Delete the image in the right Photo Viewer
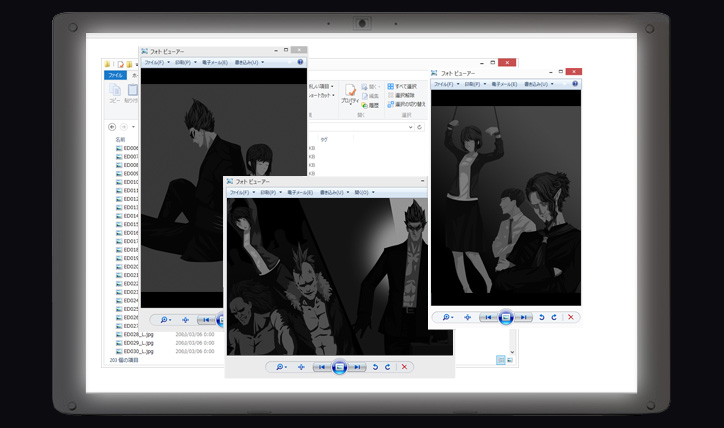Screen dimensions: 724x428 point(571,317)
